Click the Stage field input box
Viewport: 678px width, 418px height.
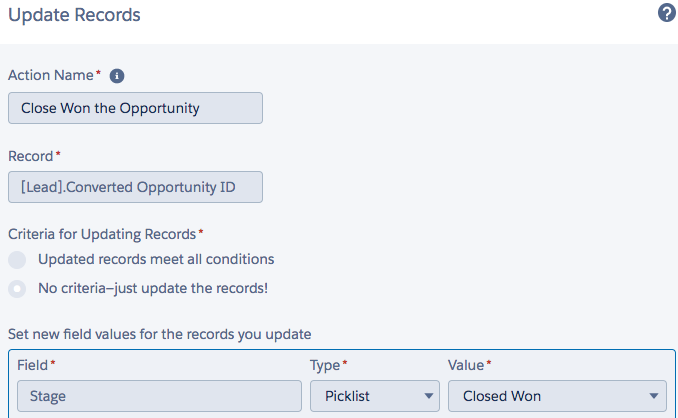coord(158,396)
